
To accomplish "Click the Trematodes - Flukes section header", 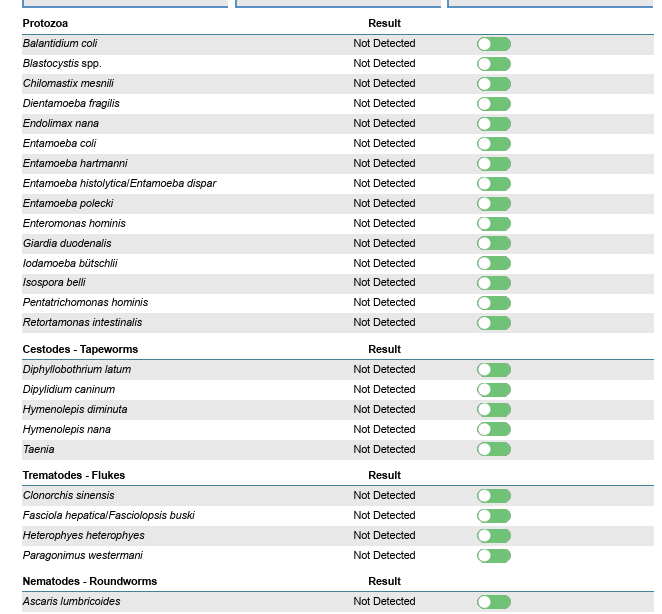I will point(74,475).
